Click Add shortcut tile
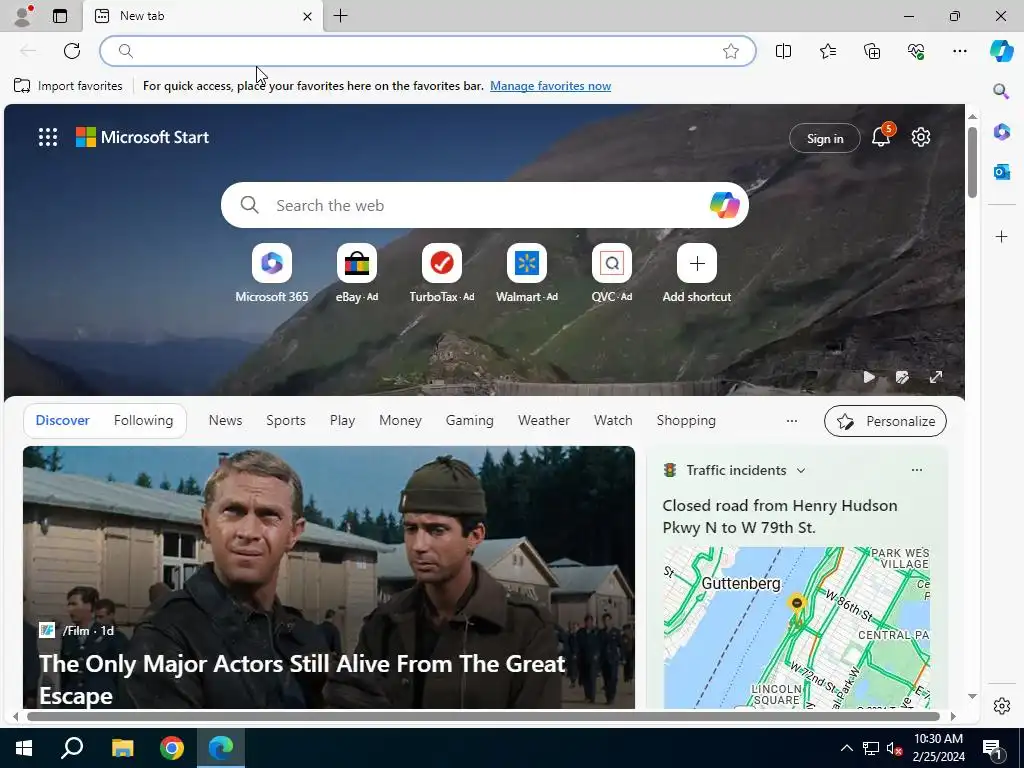1024x768 pixels. coord(697,274)
